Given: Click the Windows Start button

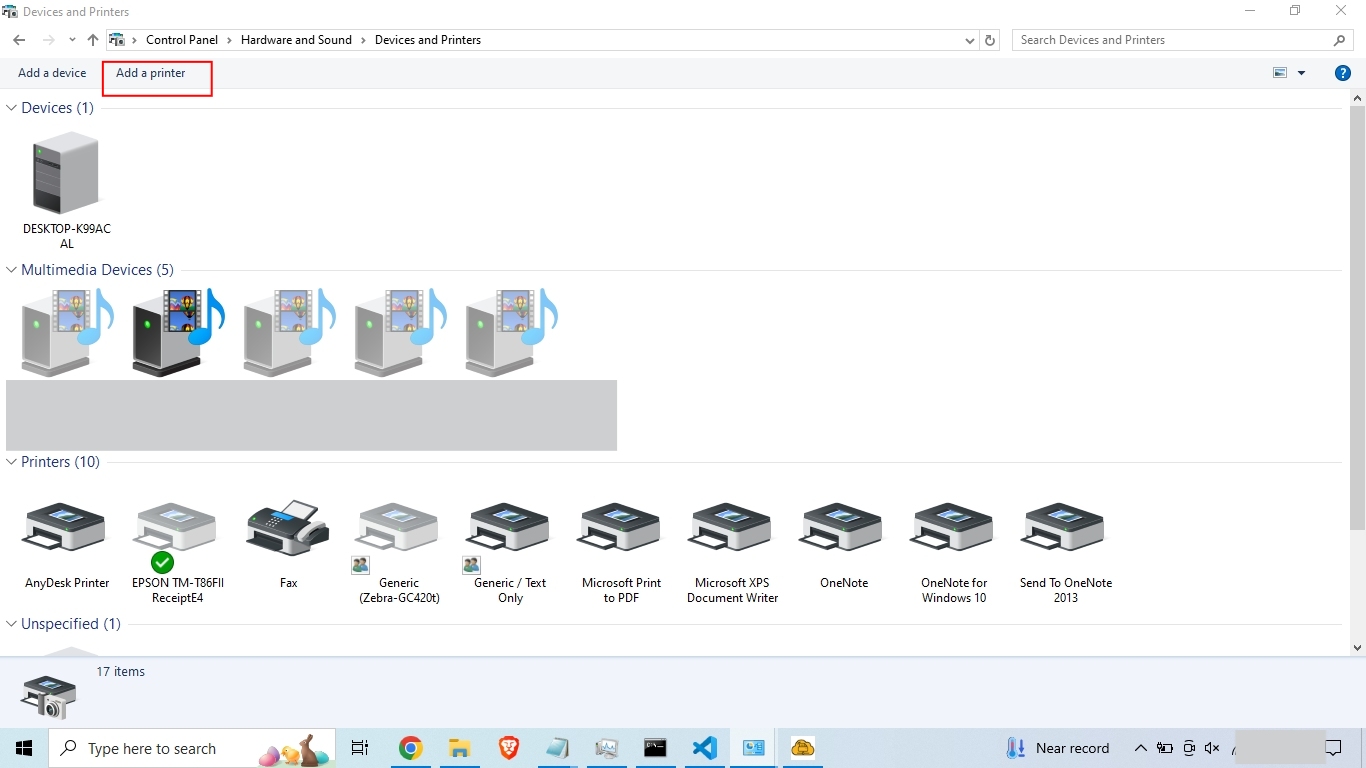Looking at the screenshot, I should point(24,748).
